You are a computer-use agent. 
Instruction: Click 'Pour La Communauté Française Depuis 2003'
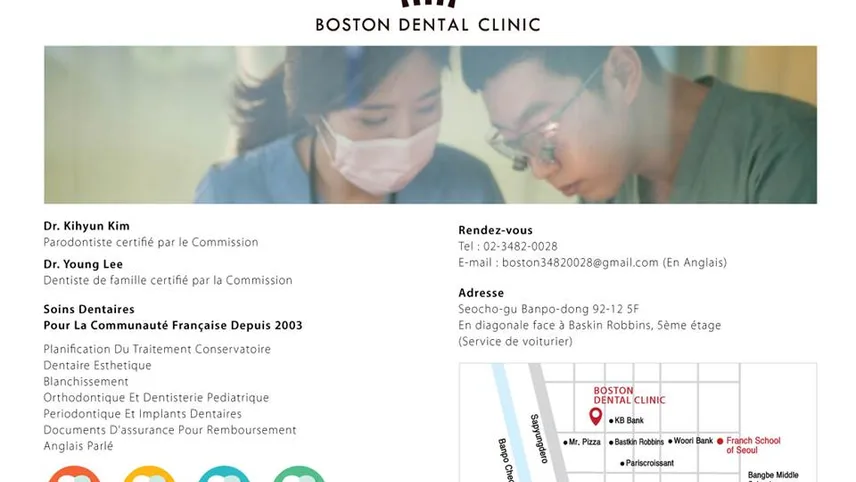coord(173,326)
